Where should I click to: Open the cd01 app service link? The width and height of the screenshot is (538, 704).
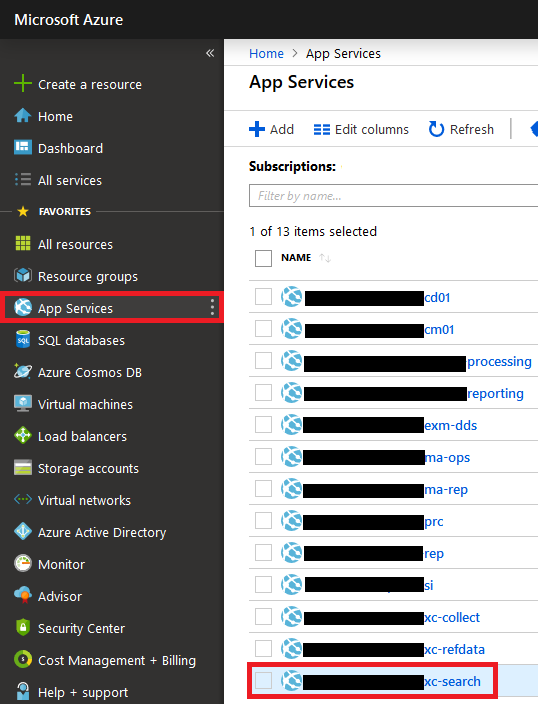(437, 298)
